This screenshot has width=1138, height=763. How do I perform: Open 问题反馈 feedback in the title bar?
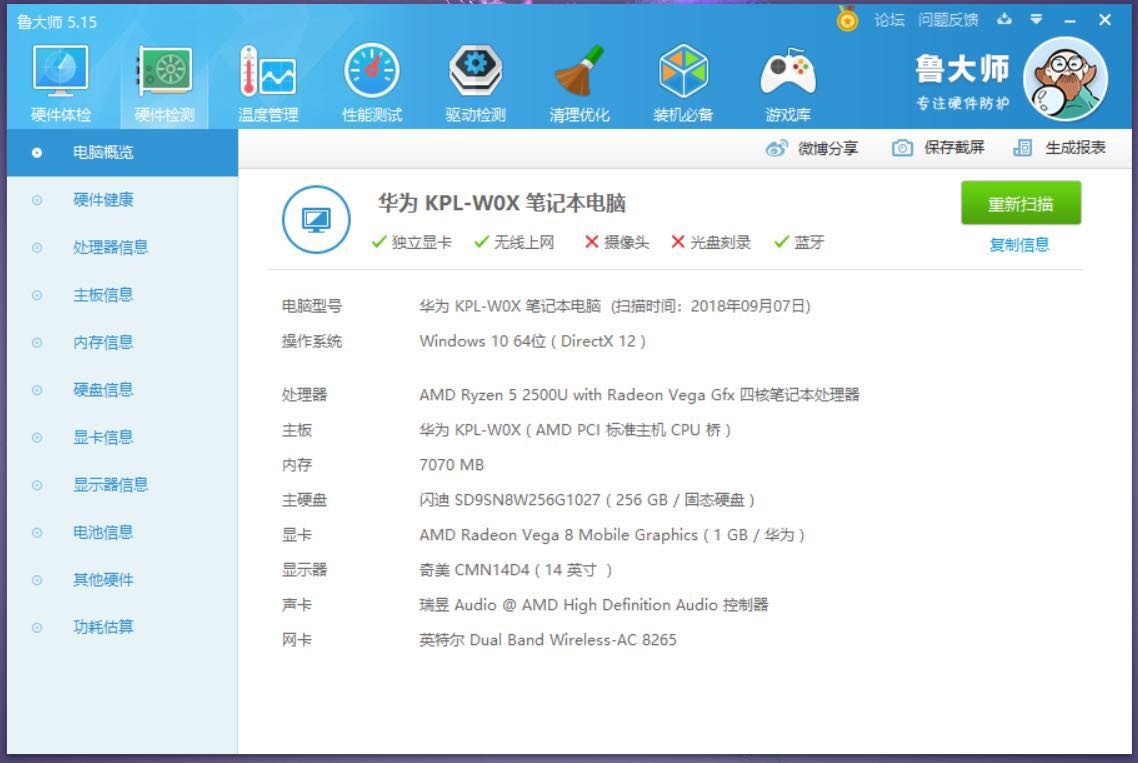pyautogui.click(x=946, y=19)
